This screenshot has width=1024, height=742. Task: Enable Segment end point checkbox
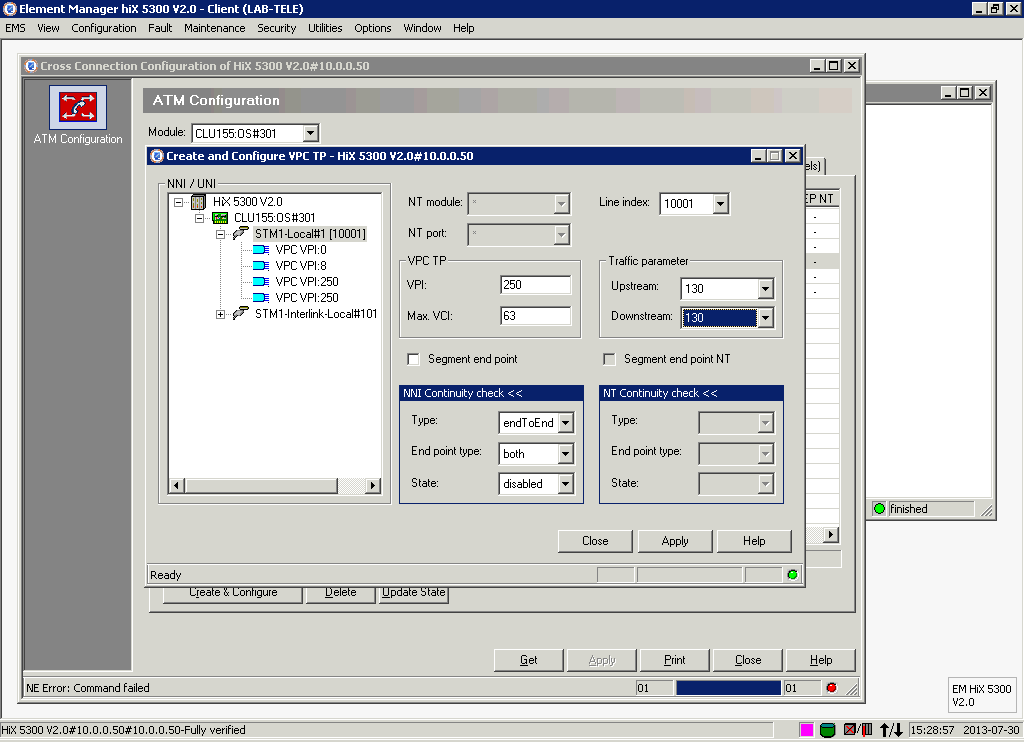(413, 359)
